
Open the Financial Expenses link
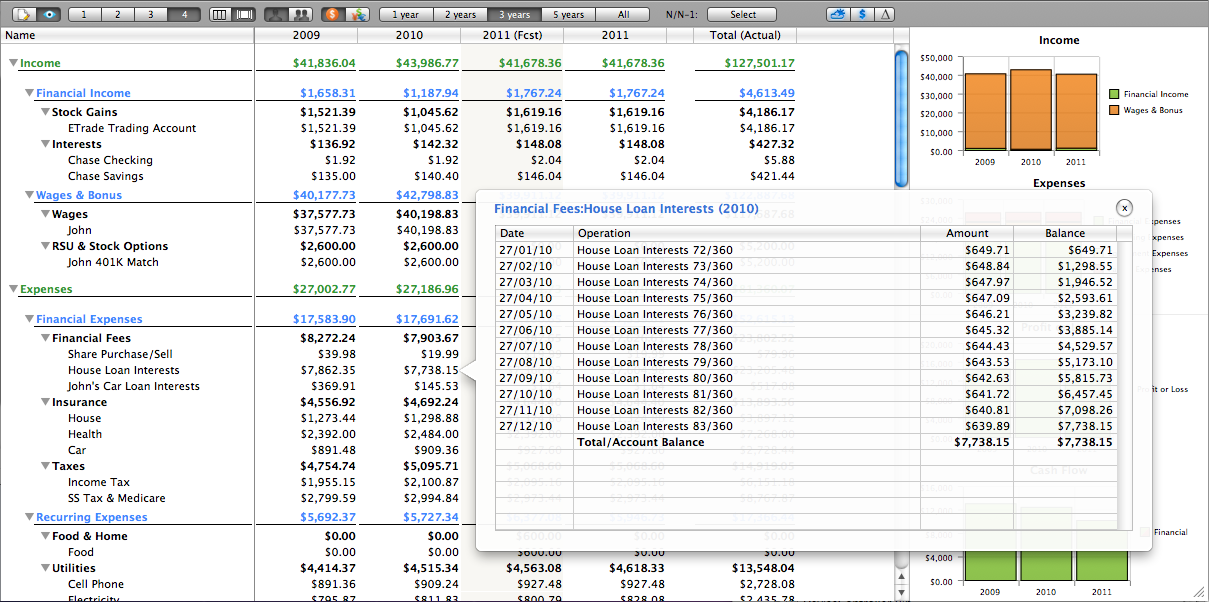coord(89,319)
